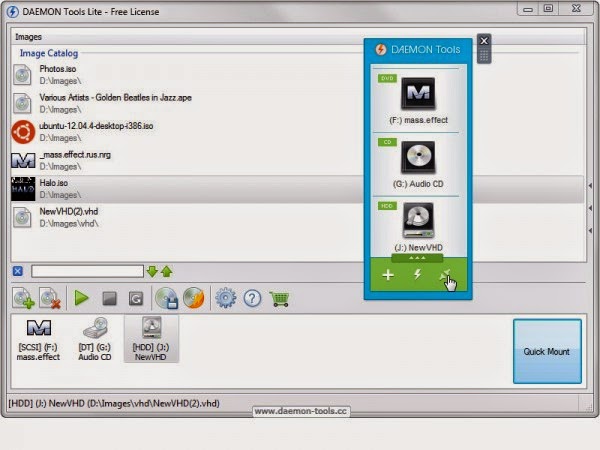Select the [SCSI] (F:) mass.effect drive
Viewport: 600px width, 450px height.
click(x=38, y=340)
